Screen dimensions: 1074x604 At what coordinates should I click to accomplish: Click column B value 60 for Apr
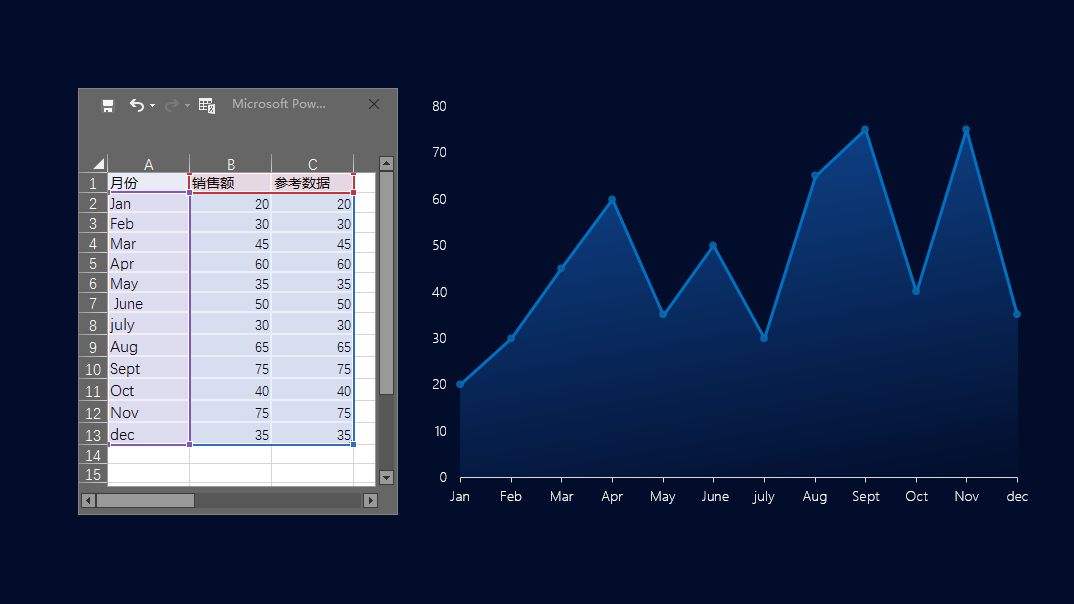pos(231,263)
